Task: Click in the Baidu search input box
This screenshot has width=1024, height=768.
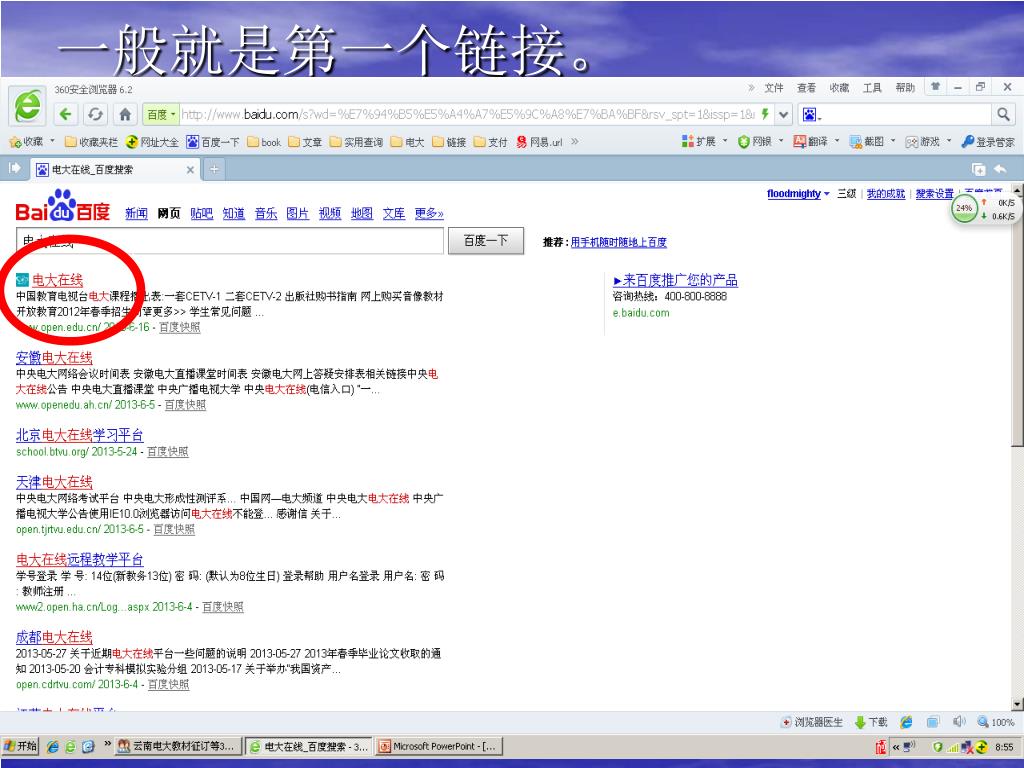Action: point(230,241)
